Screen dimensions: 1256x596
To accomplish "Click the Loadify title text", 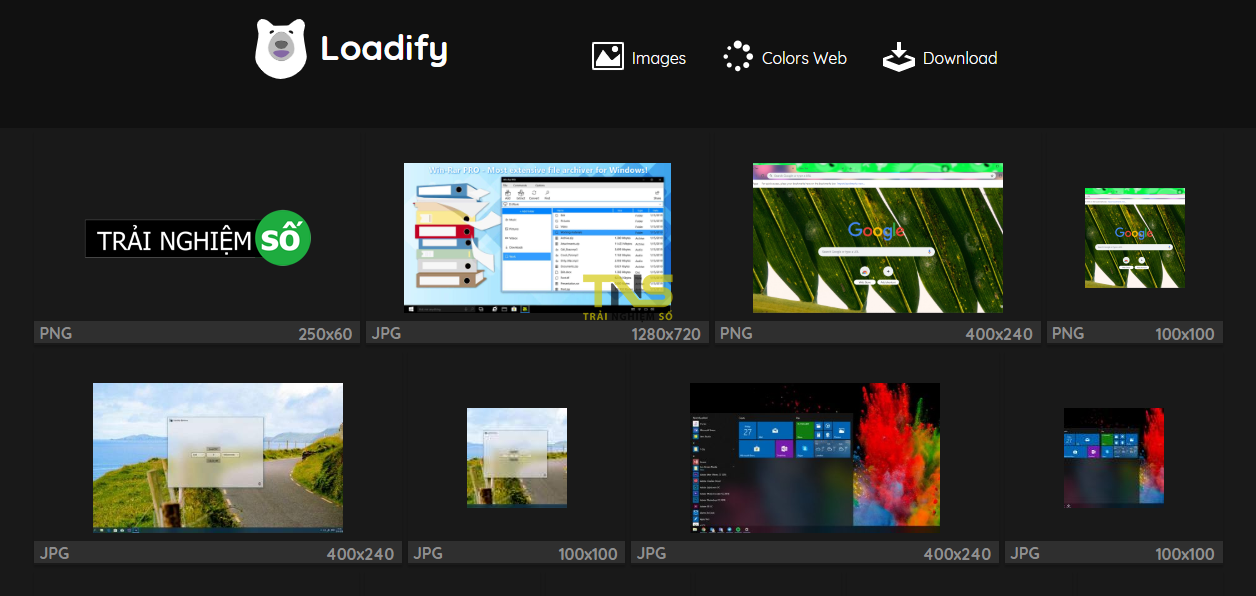I will [x=384, y=48].
